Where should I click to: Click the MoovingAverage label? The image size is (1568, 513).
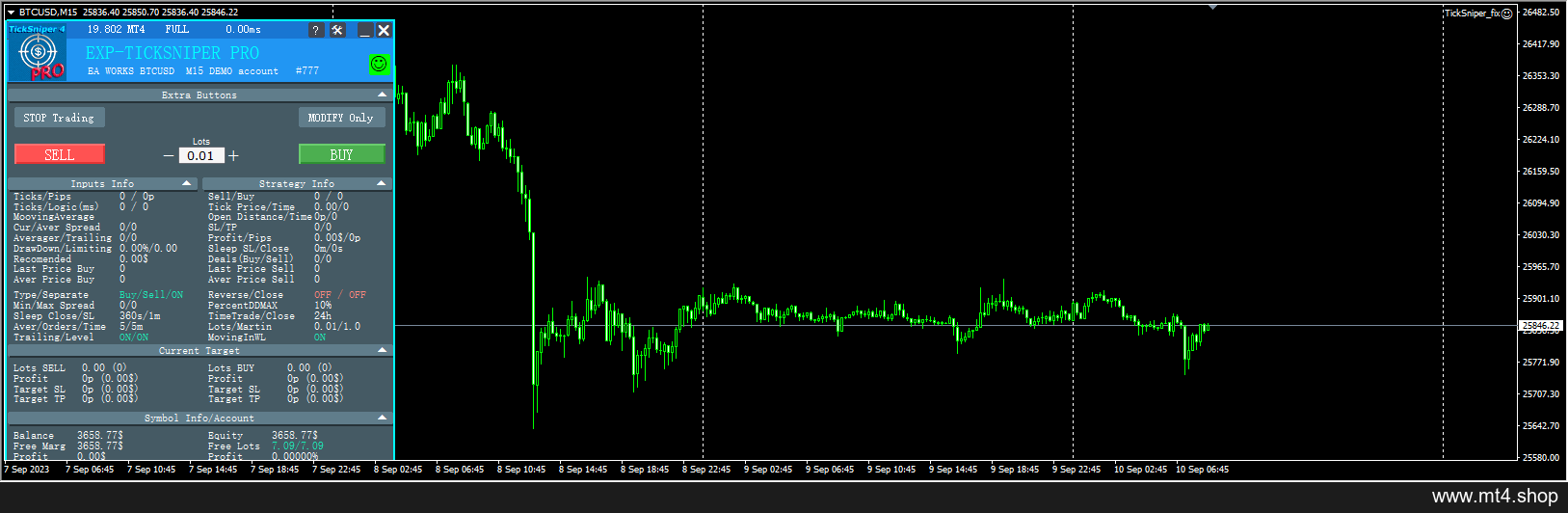click(x=54, y=218)
